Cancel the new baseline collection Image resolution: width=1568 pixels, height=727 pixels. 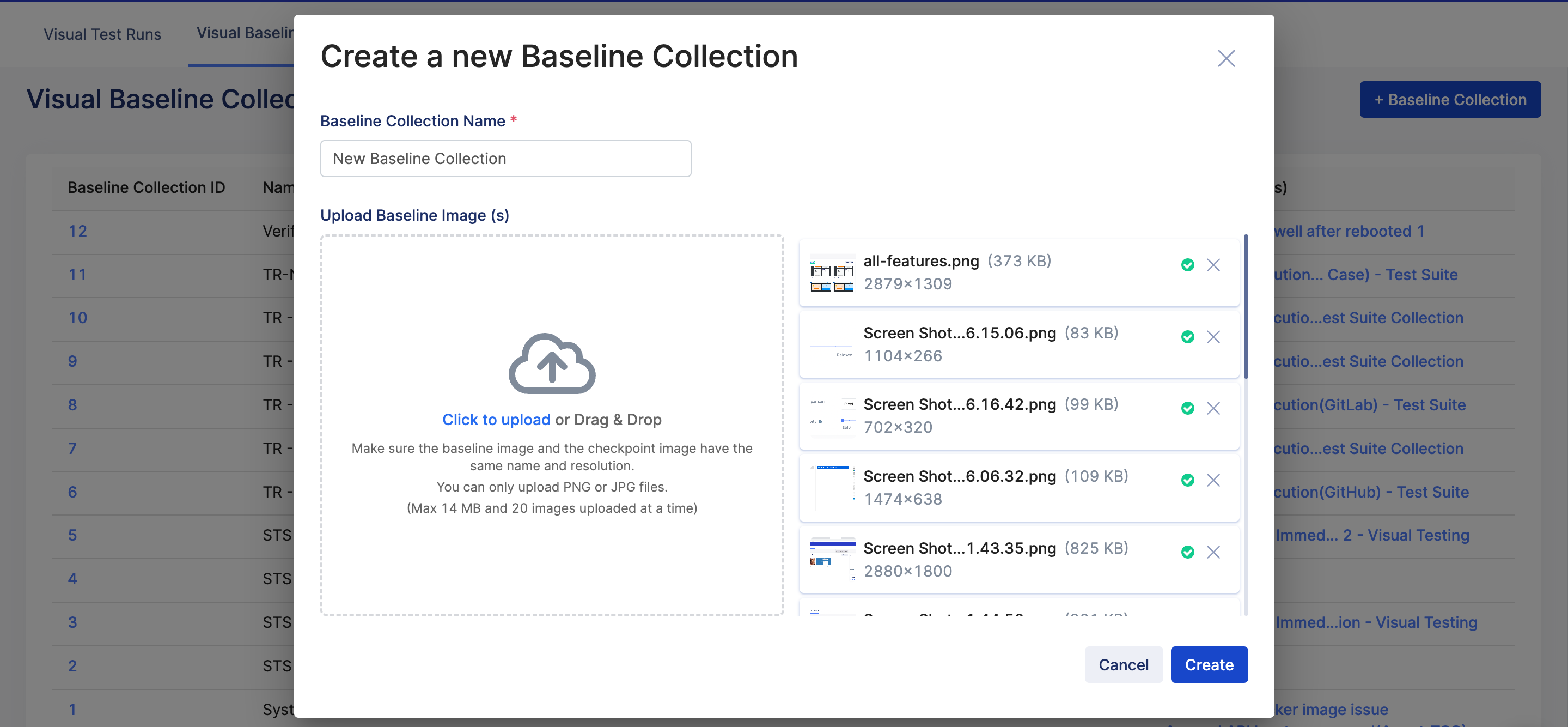pyautogui.click(x=1123, y=664)
